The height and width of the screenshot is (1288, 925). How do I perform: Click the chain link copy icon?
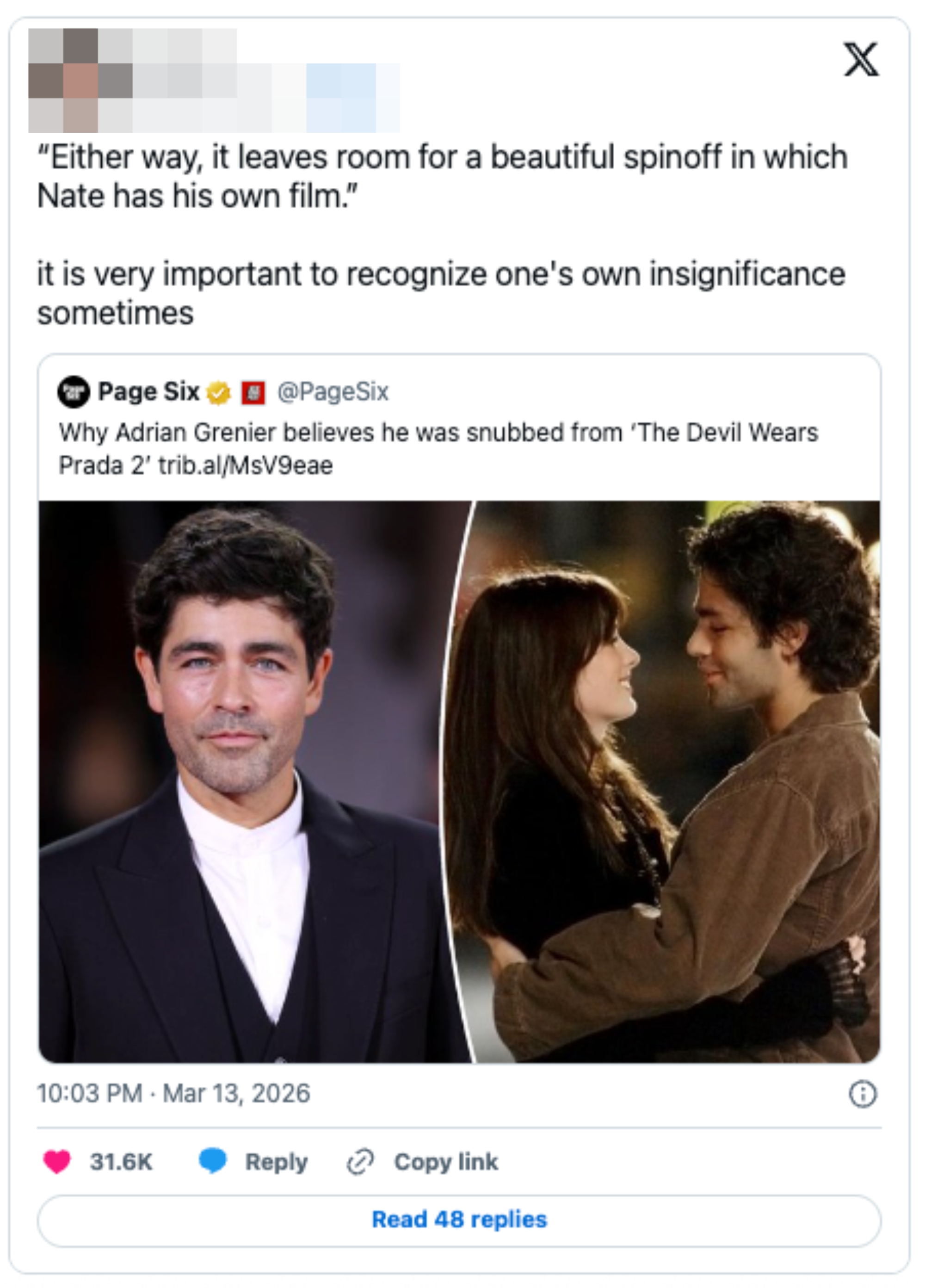pyautogui.click(x=361, y=1161)
